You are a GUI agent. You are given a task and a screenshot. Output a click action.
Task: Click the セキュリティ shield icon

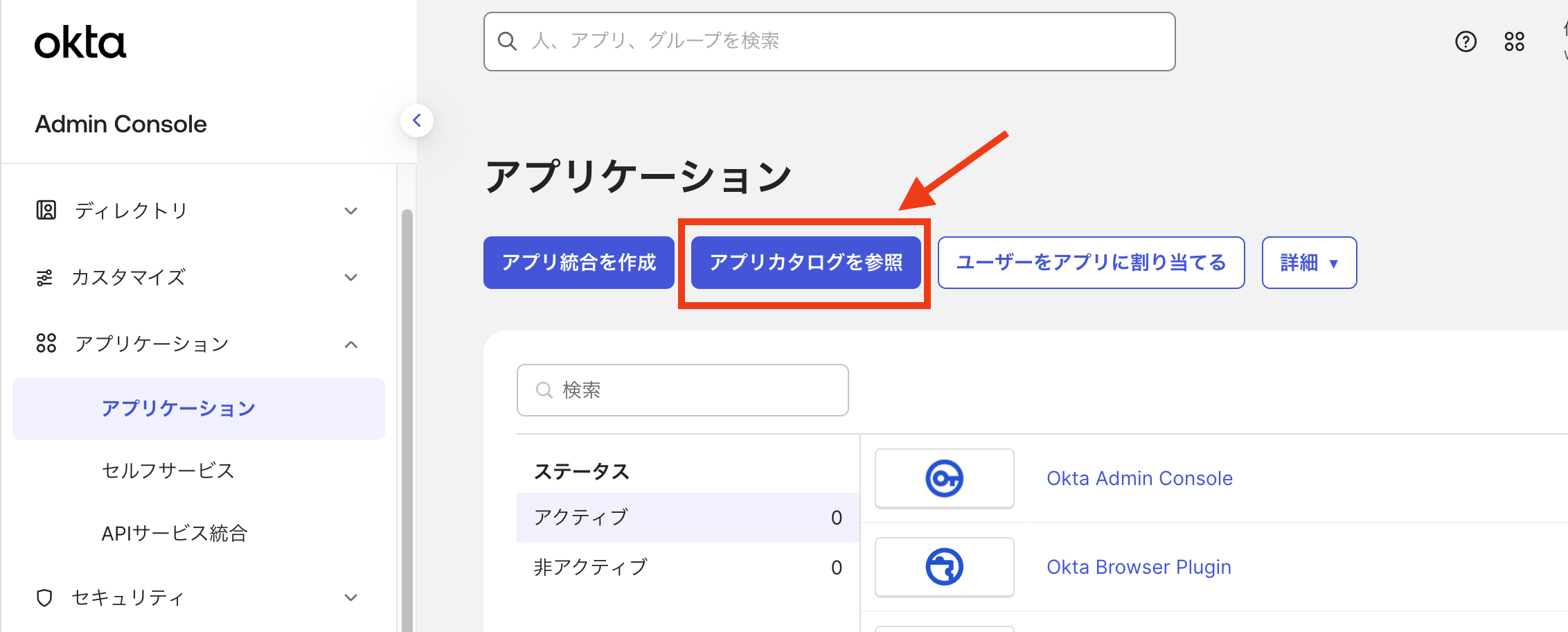click(x=44, y=597)
